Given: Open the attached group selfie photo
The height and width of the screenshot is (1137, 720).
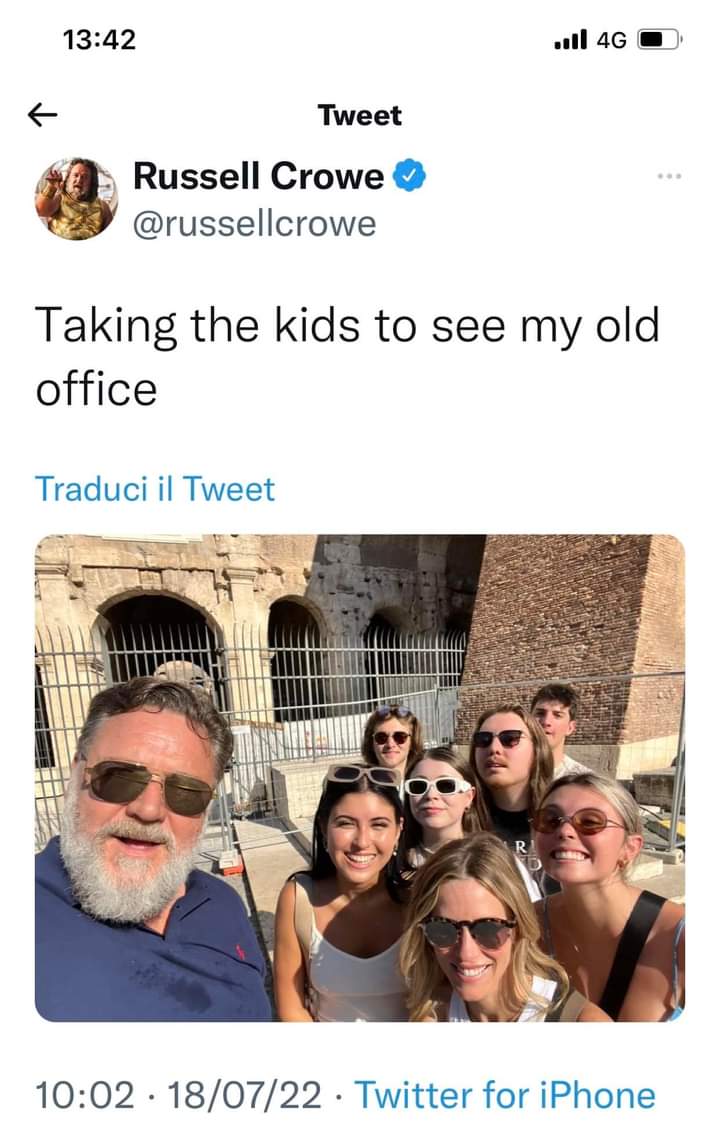Looking at the screenshot, I should tap(360, 778).
